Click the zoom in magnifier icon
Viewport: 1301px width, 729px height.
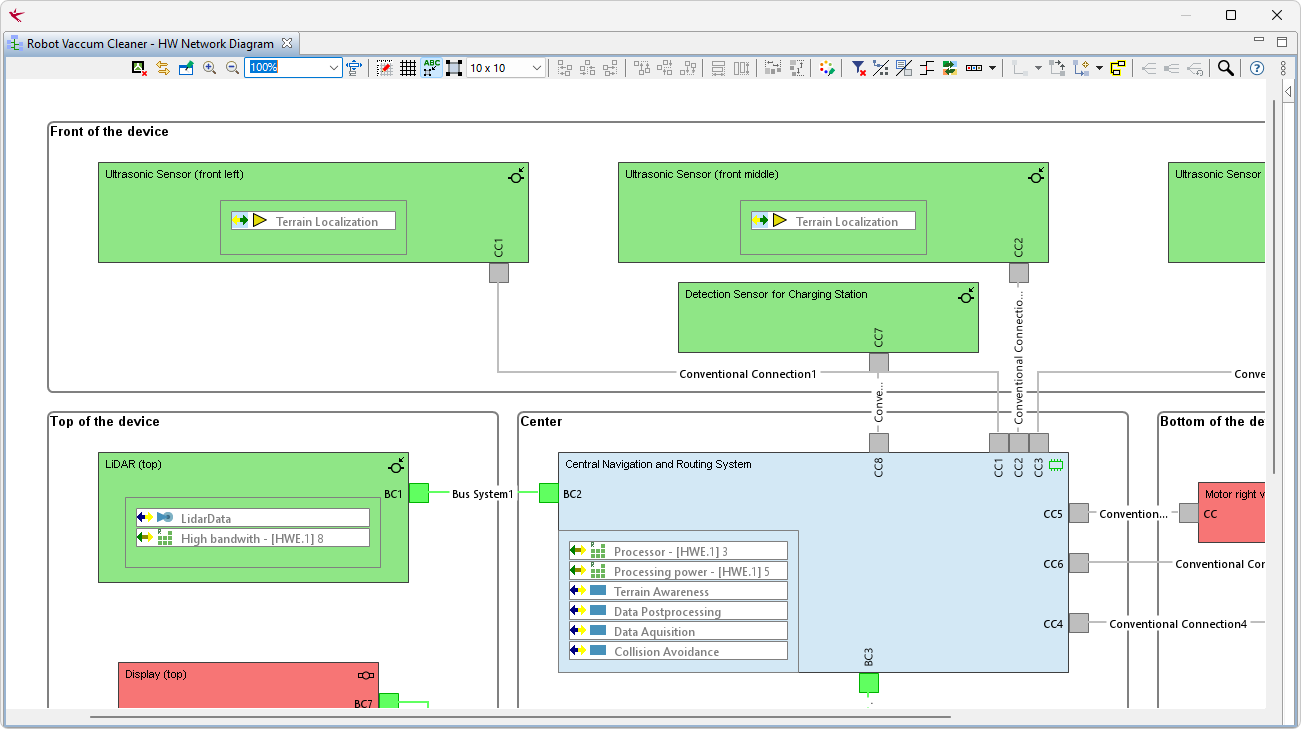(x=209, y=68)
